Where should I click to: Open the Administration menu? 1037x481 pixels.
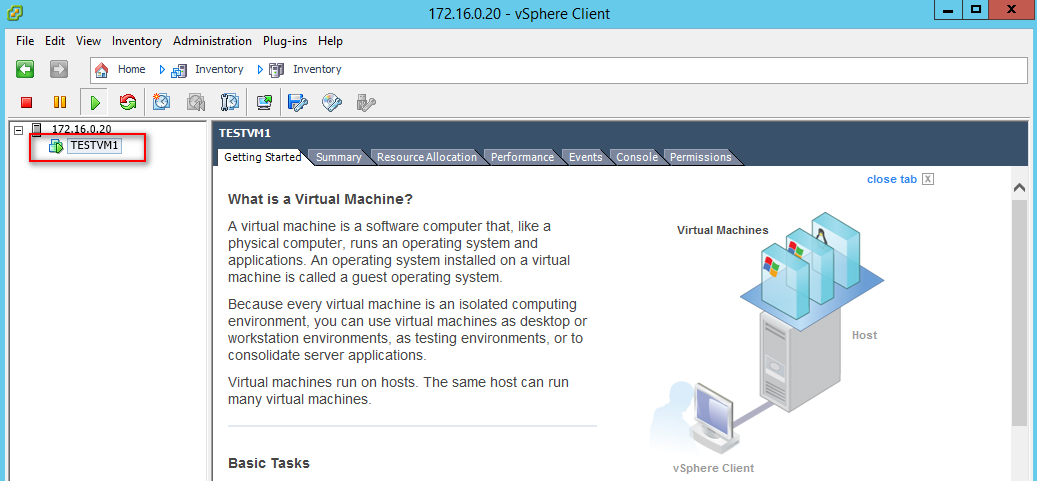click(212, 41)
